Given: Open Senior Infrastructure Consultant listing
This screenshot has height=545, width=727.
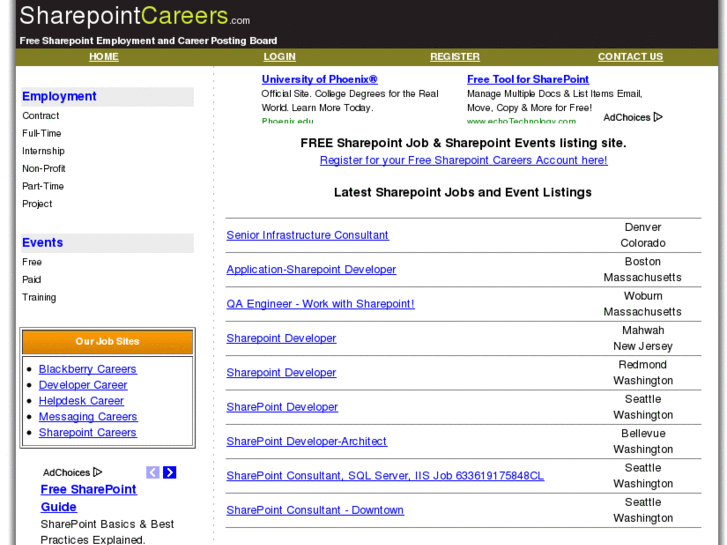Looking at the screenshot, I should (307, 235).
